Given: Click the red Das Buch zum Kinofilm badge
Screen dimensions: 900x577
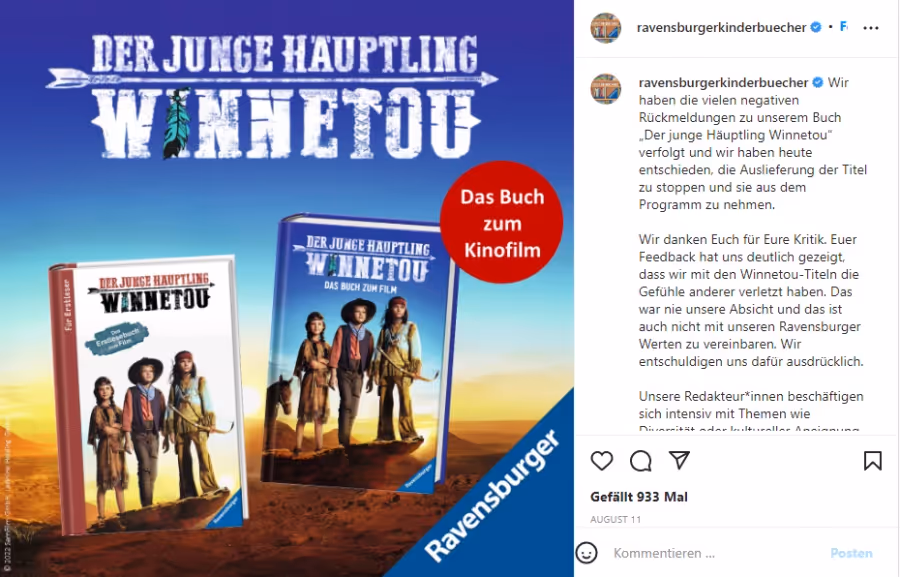Looking at the screenshot, I should (501, 223).
